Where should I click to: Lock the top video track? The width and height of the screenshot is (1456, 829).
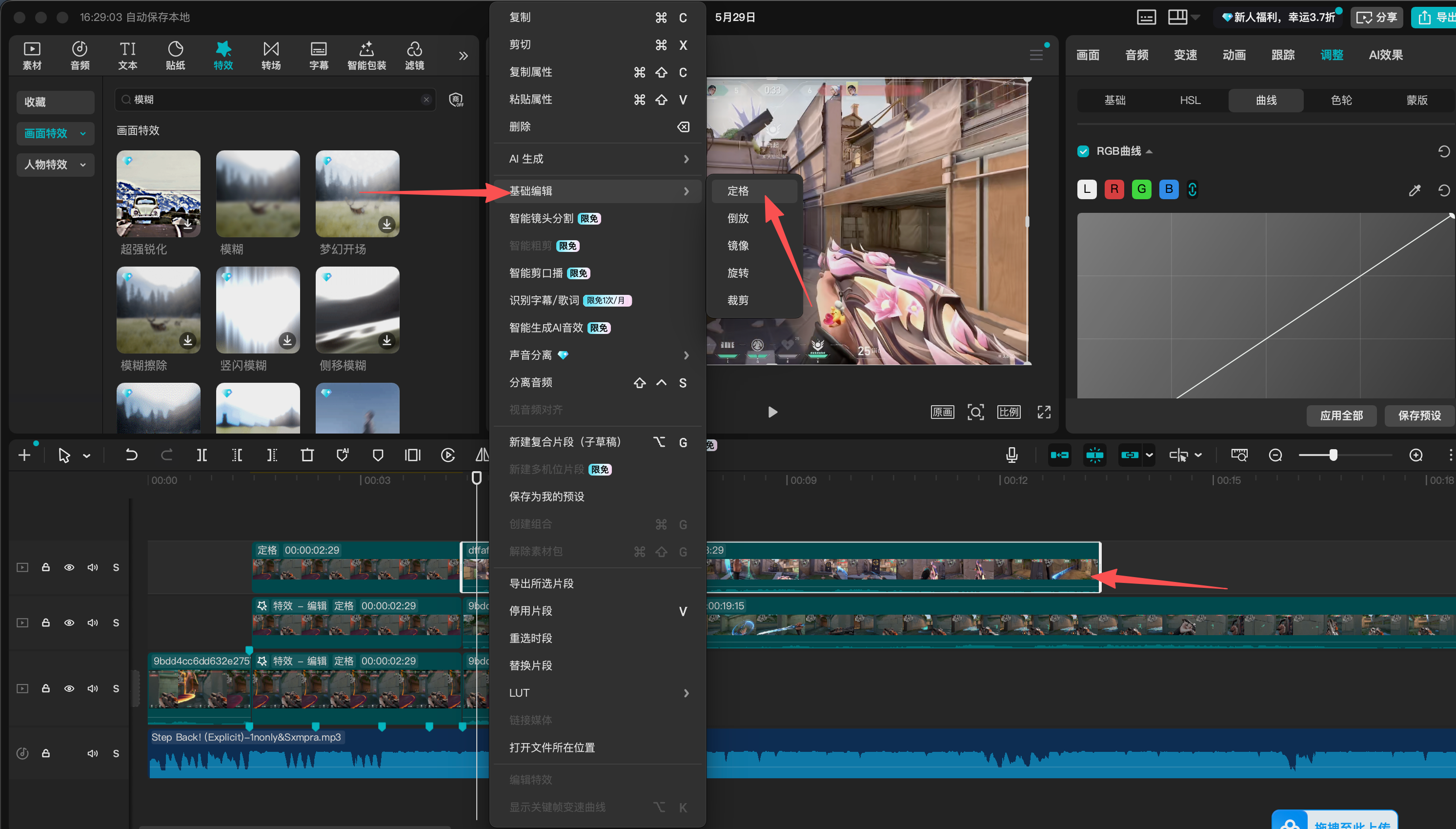[45, 567]
